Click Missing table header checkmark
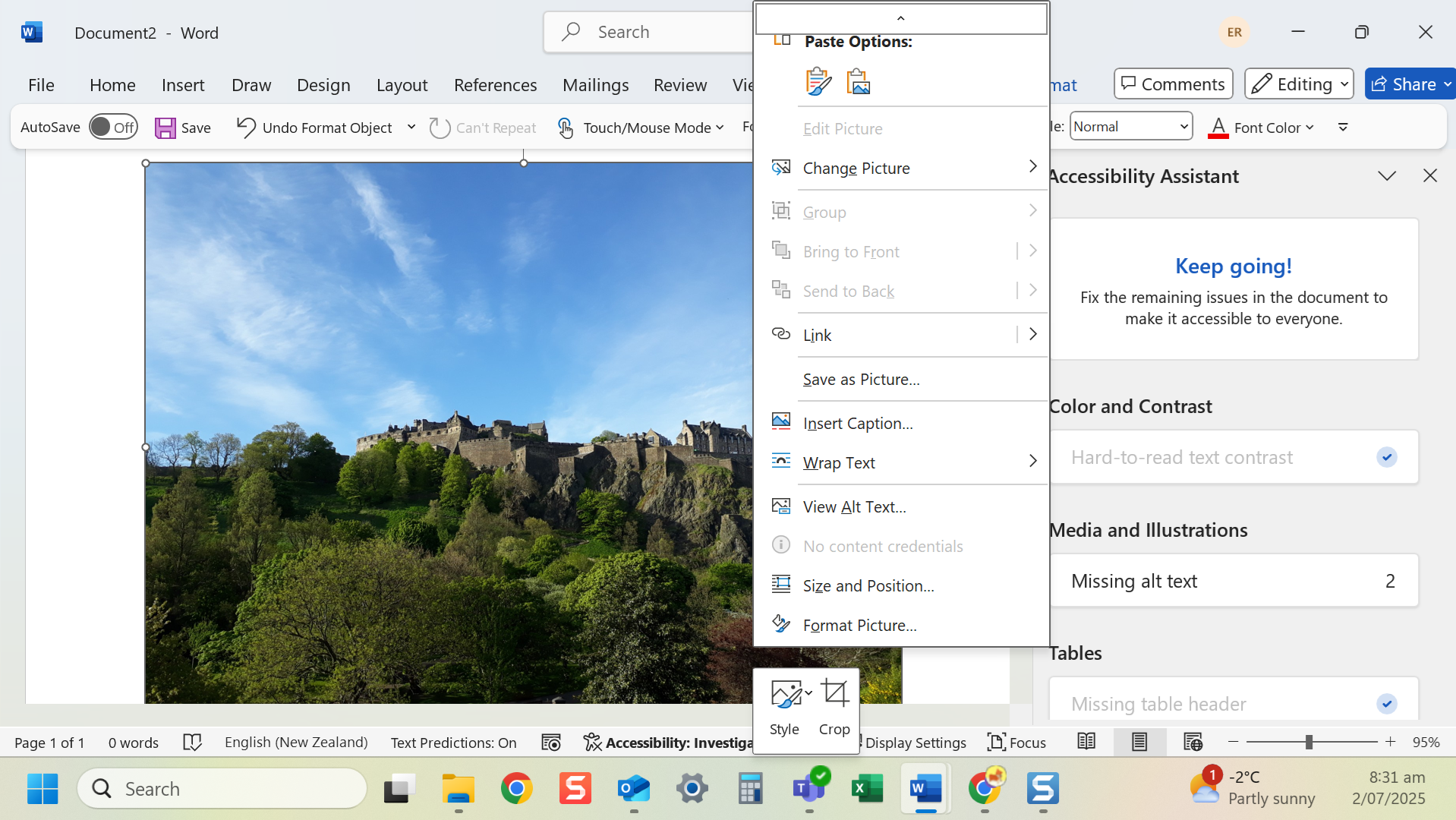Screen dimensions: 1456x820 click(x=1387, y=704)
